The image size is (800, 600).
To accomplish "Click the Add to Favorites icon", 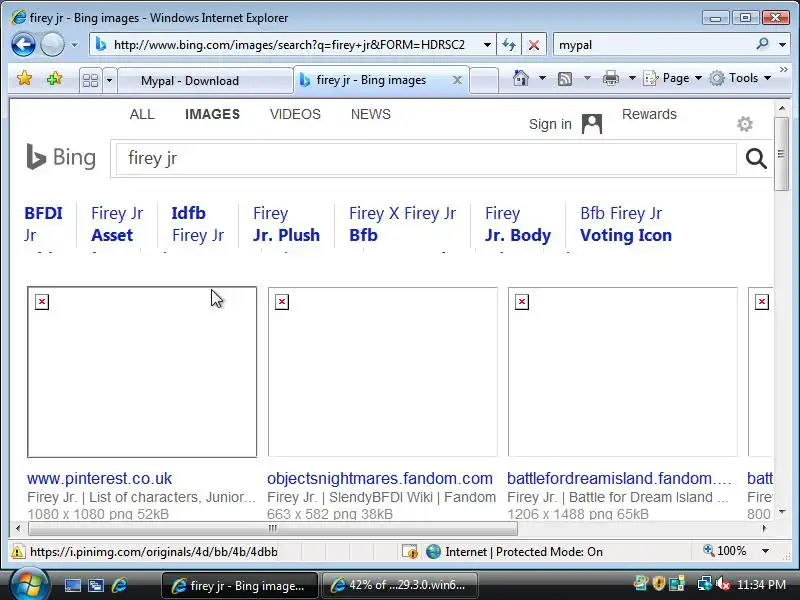I will (54, 79).
